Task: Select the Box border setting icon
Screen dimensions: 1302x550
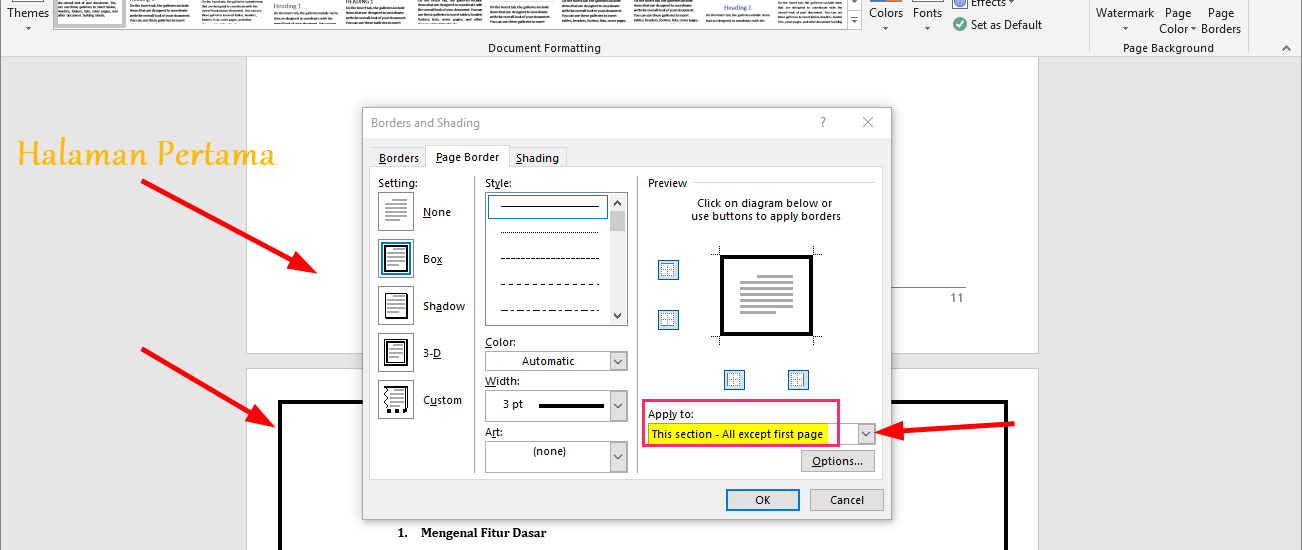Action: coord(396,259)
